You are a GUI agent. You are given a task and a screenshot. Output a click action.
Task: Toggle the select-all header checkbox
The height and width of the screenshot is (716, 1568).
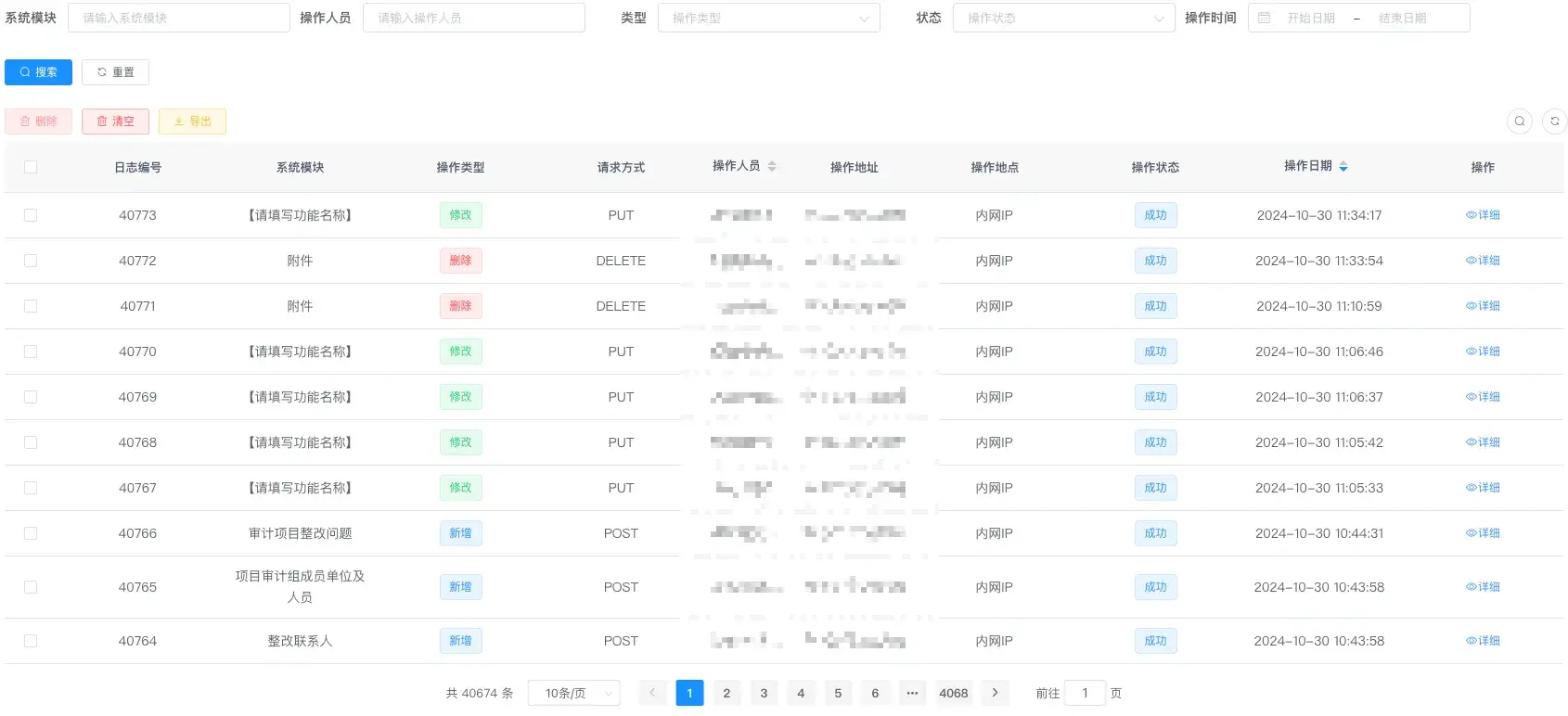31,167
